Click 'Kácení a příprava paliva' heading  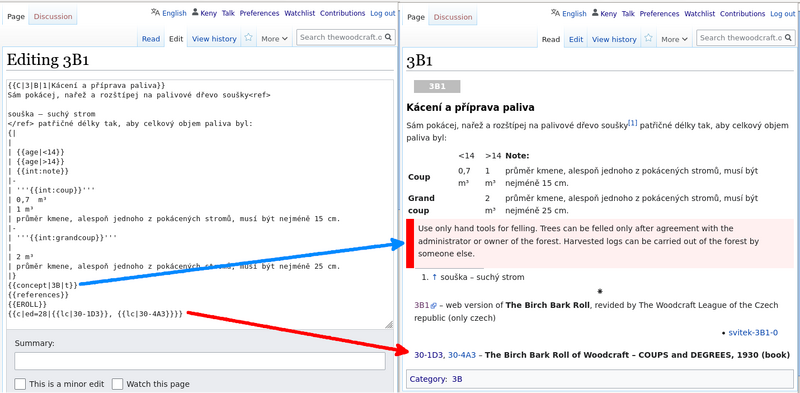point(470,108)
